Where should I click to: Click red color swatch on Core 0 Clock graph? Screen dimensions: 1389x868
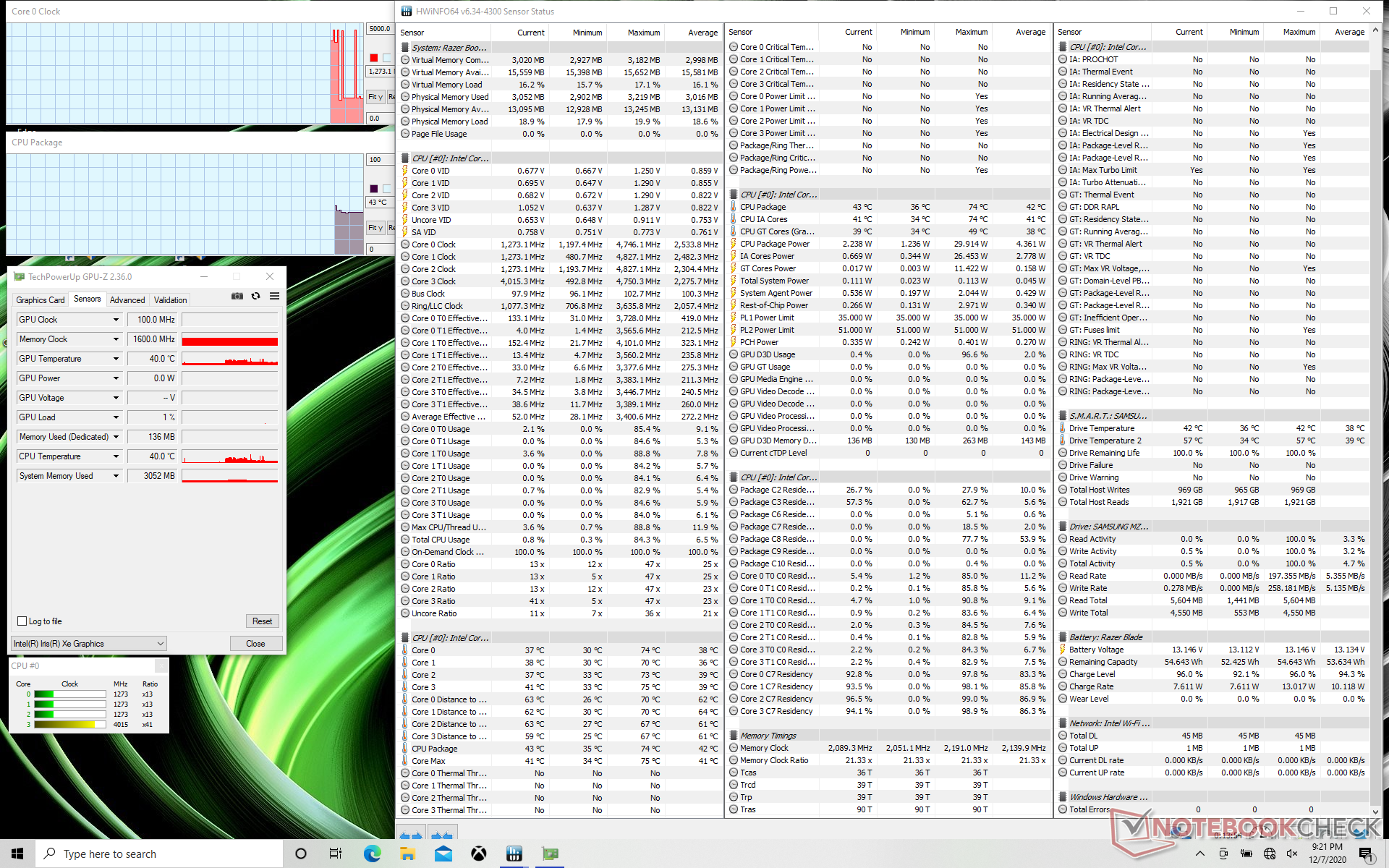point(373,58)
